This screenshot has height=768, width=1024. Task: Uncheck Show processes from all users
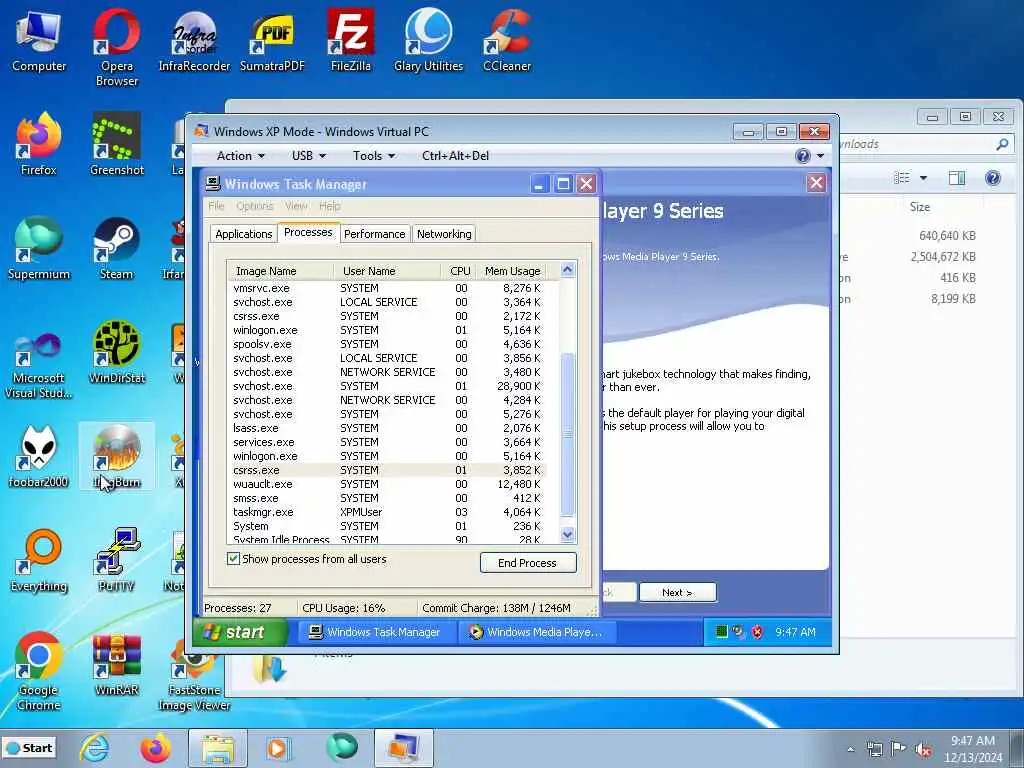pyautogui.click(x=233, y=558)
